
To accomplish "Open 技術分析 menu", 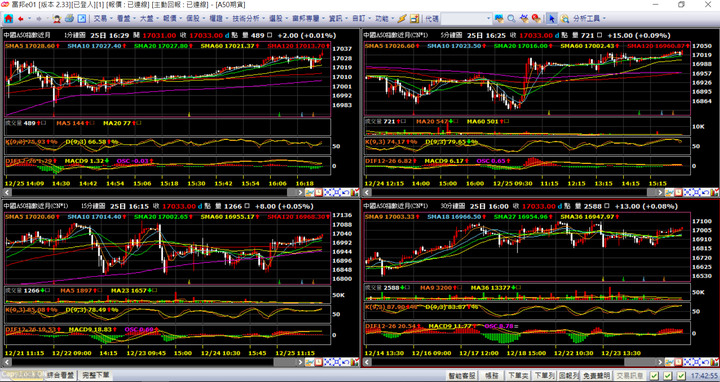I will pos(246,19).
